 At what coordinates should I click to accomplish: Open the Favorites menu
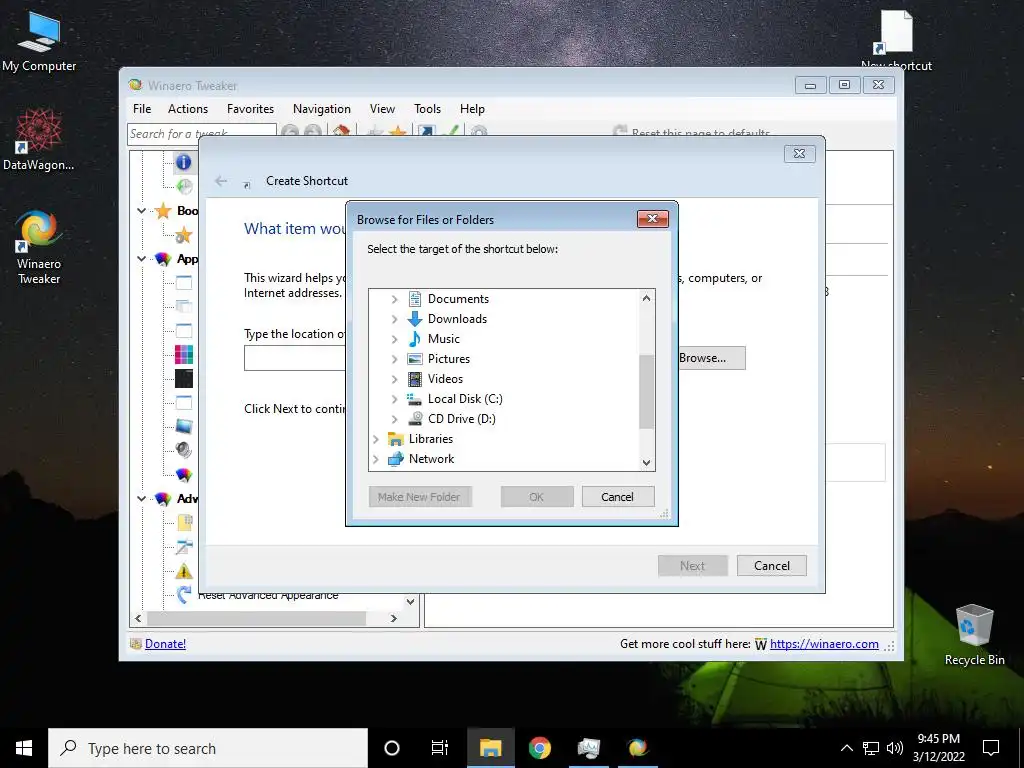[250, 109]
